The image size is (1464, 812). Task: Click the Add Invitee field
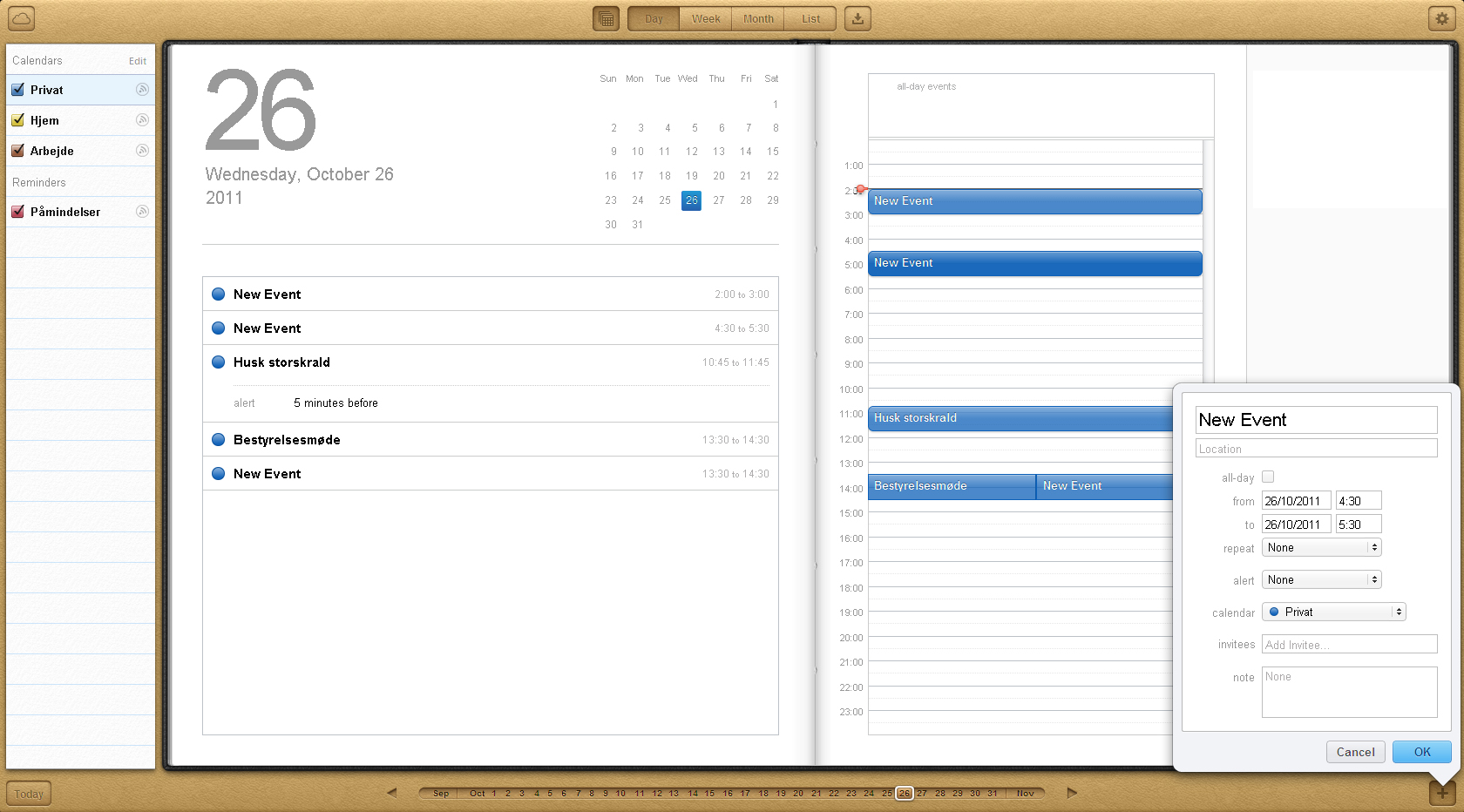tap(1350, 645)
